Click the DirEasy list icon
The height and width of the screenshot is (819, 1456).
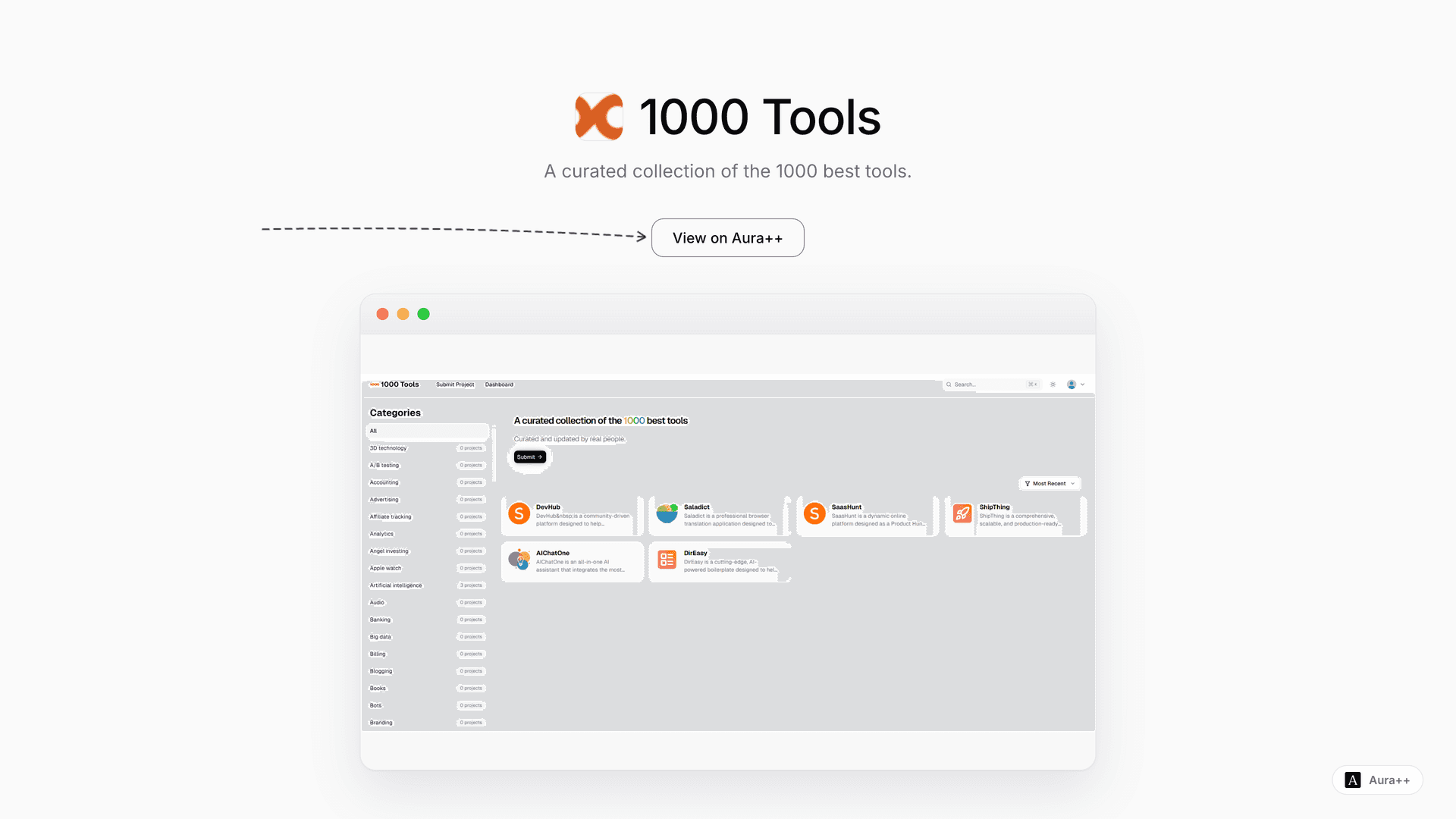click(667, 560)
